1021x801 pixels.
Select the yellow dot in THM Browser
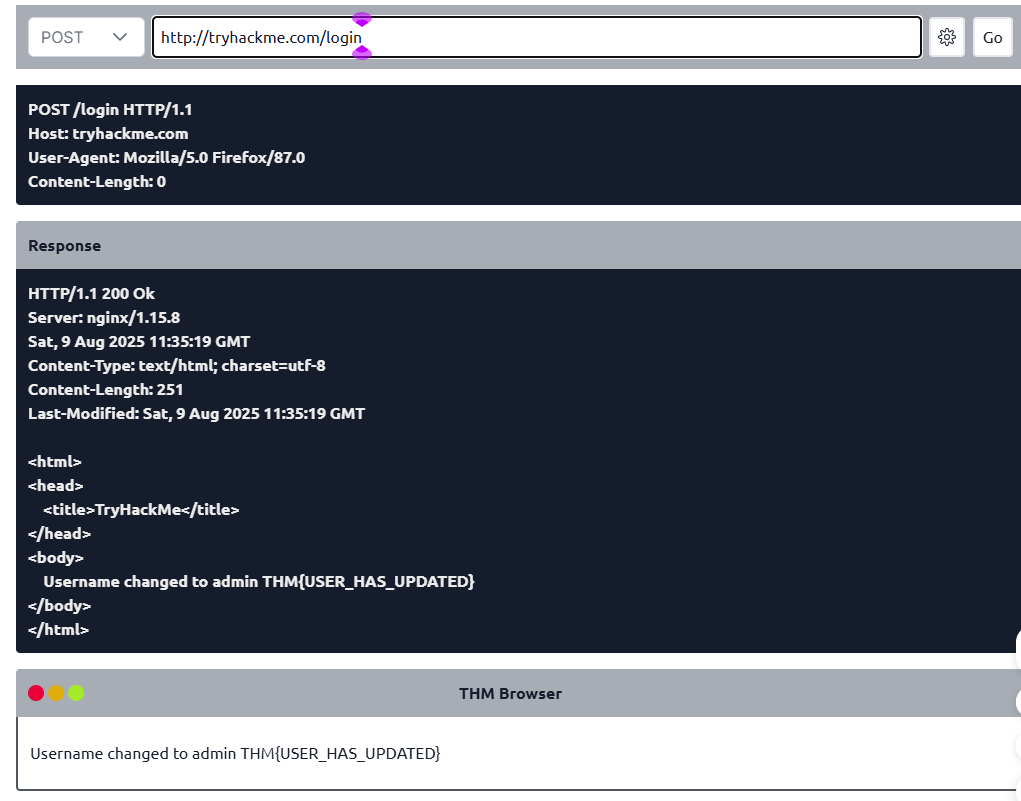[56, 693]
